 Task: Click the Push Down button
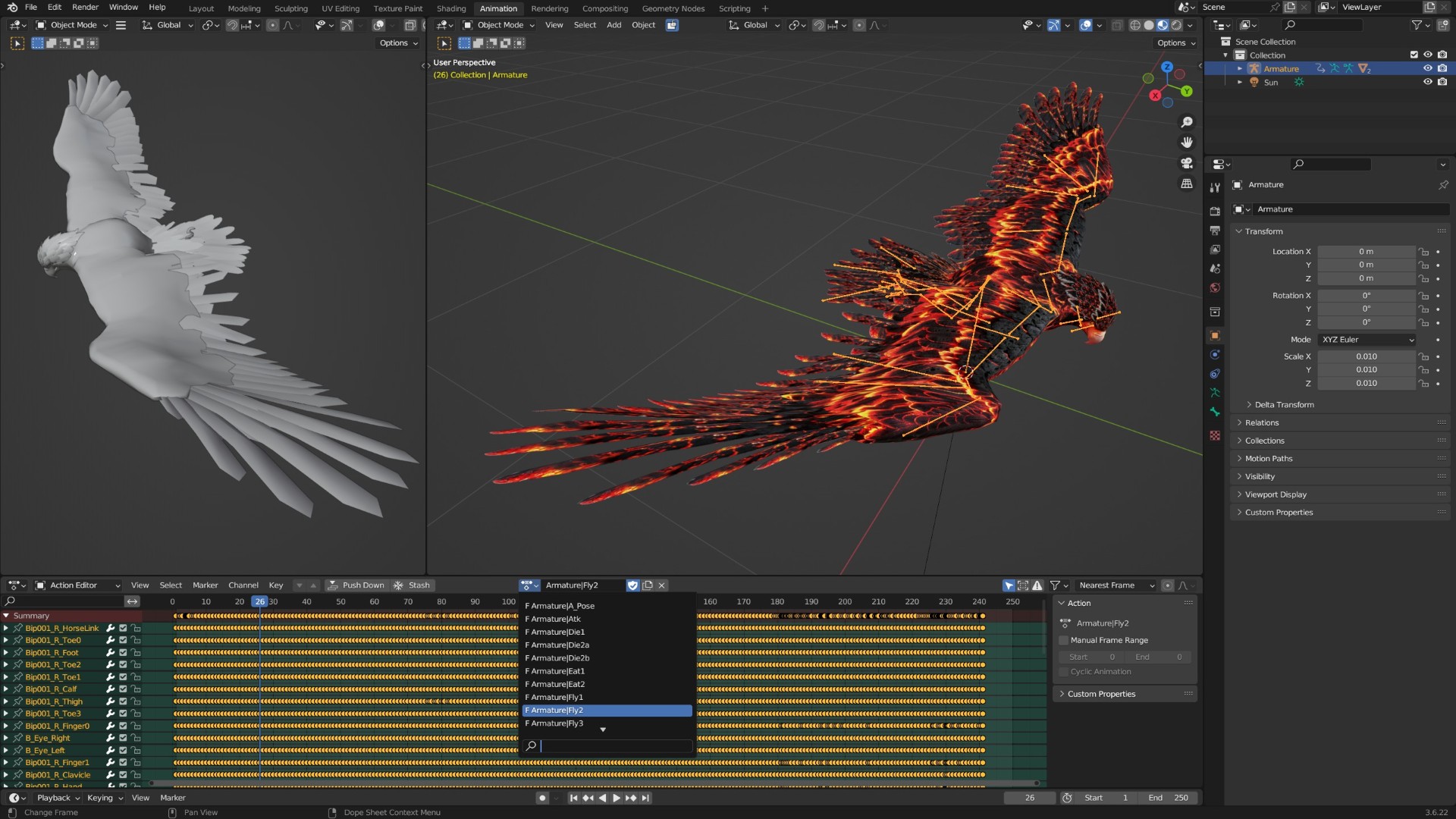point(356,585)
